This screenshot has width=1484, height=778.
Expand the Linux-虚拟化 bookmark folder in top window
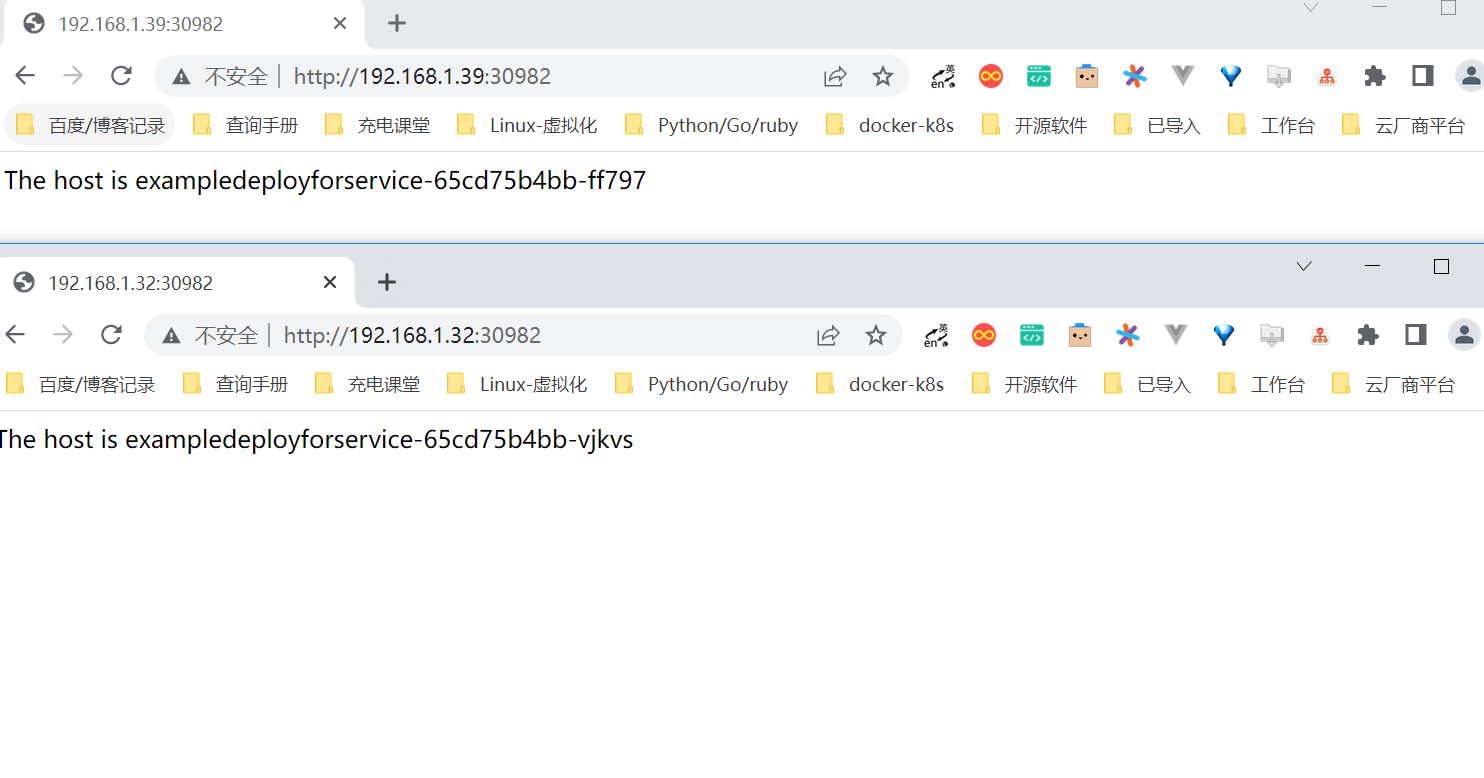click(527, 125)
